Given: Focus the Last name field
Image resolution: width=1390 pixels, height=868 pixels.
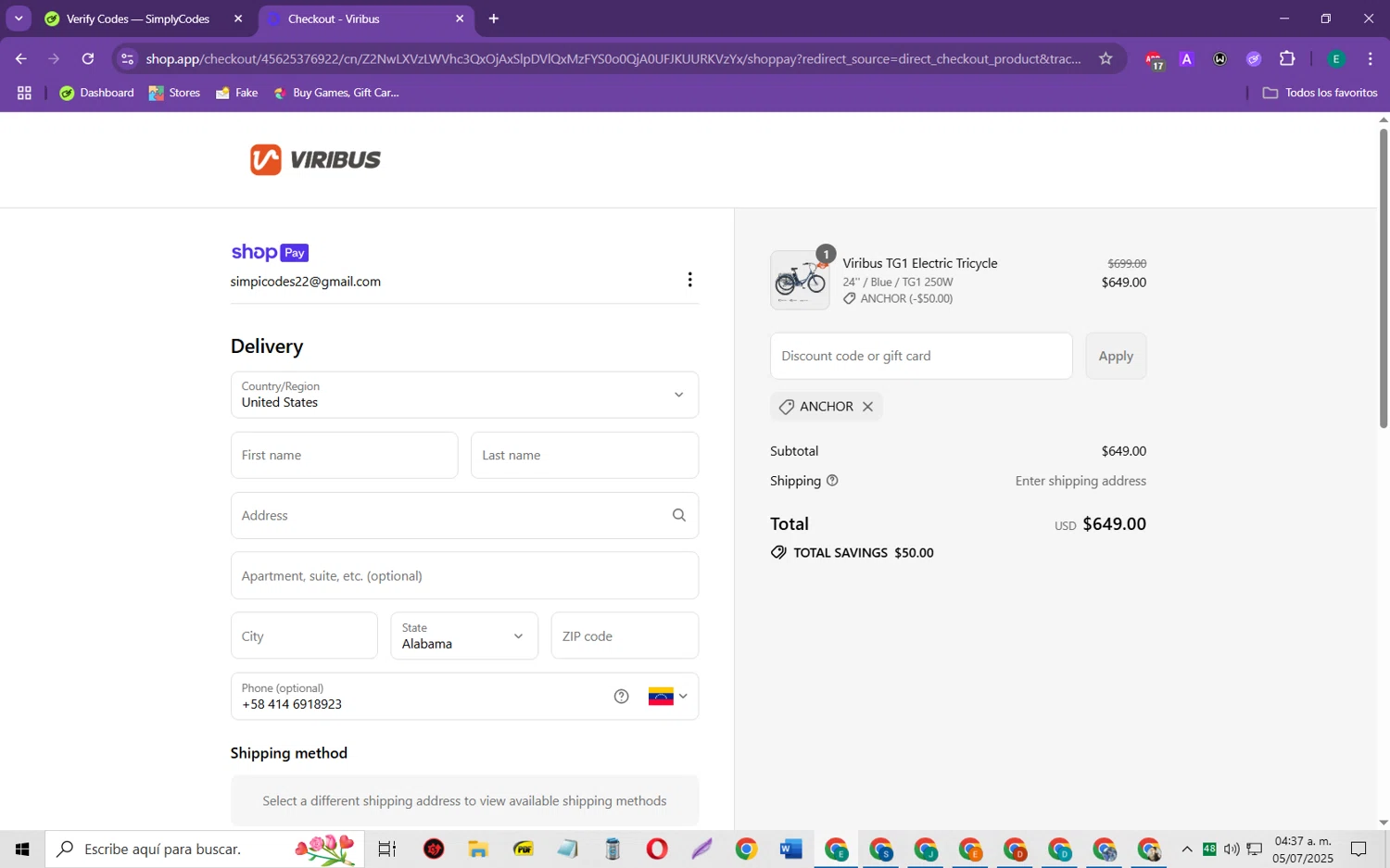Looking at the screenshot, I should (x=585, y=455).
